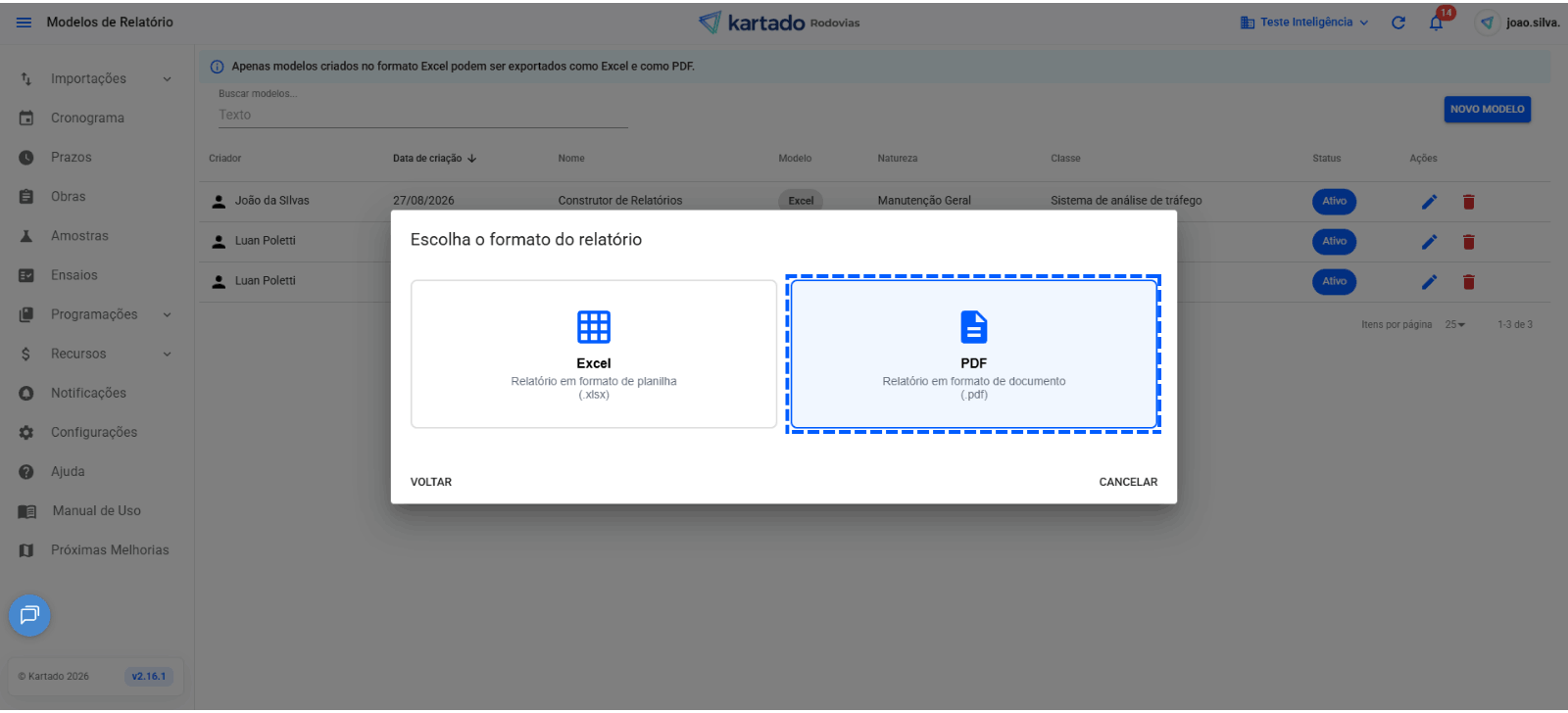Click the Manutenção Geral cell
1568x713 pixels.
tap(924, 201)
